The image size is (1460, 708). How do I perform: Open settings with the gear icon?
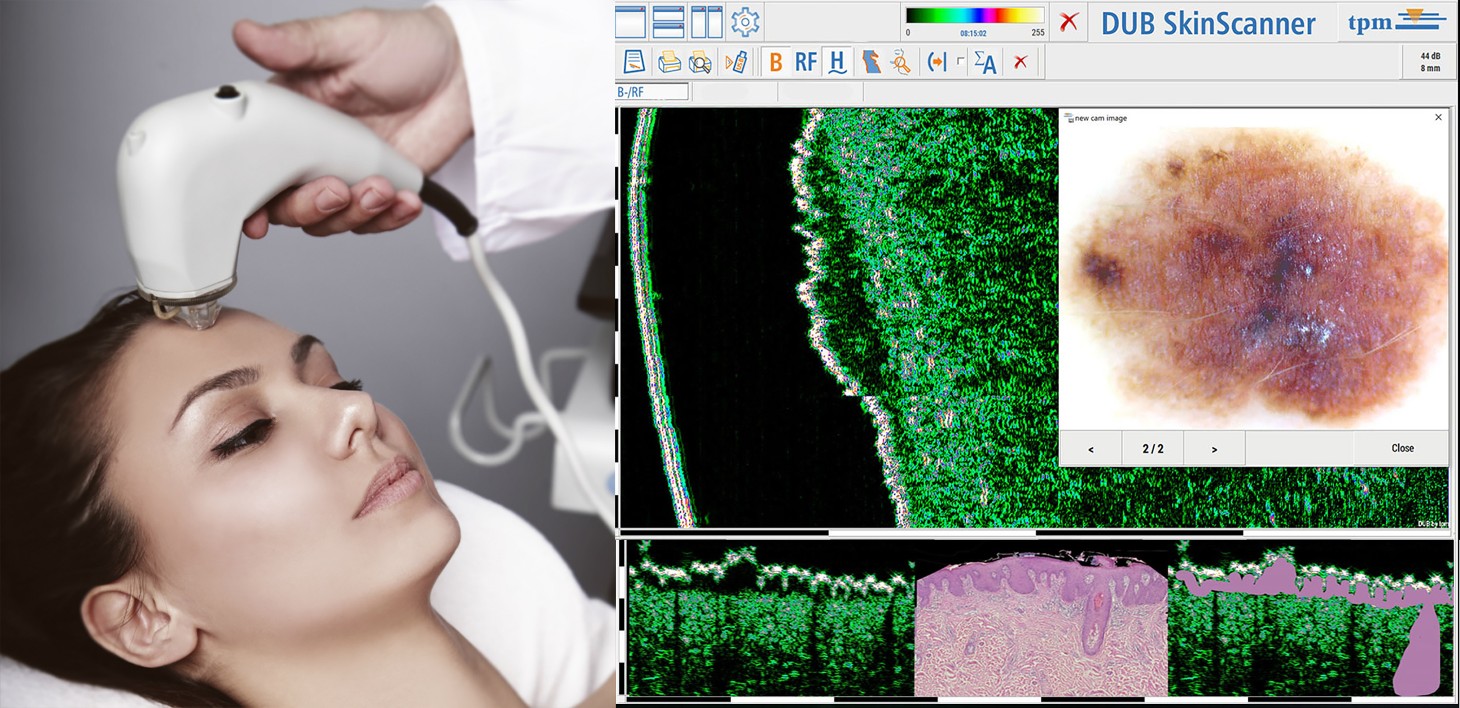[x=745, y=21]
